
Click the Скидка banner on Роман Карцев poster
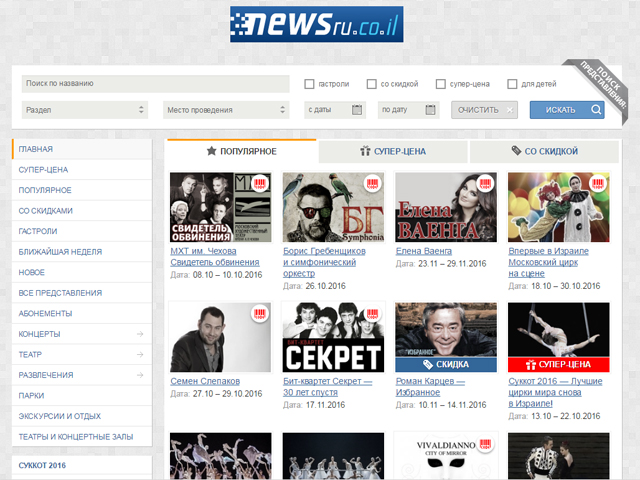coord(446,364)
